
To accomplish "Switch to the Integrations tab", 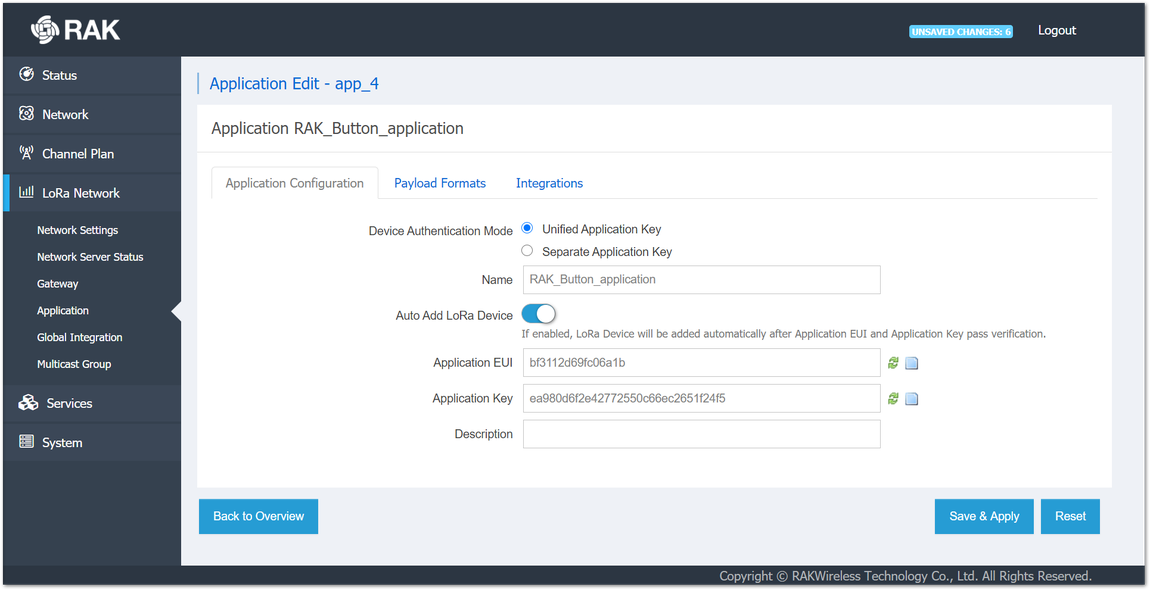I will [549, 183].
